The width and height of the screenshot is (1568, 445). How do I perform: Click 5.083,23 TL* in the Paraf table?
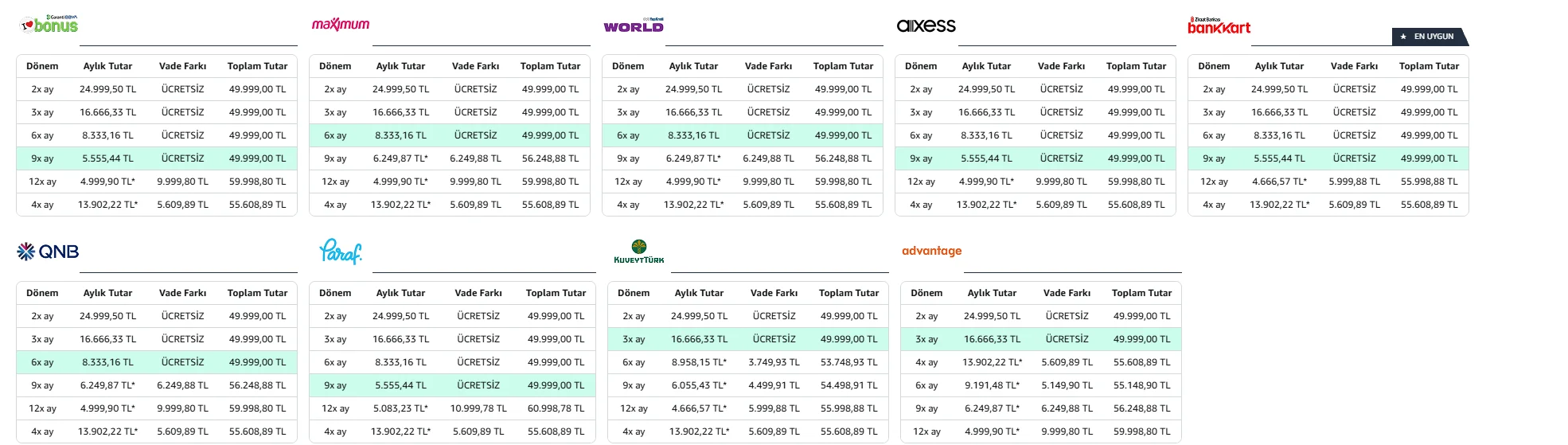(400, 408)
